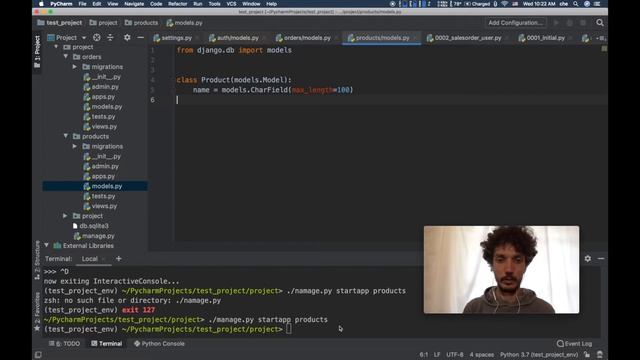Expand the inner project folder

(x=65, y=216)
